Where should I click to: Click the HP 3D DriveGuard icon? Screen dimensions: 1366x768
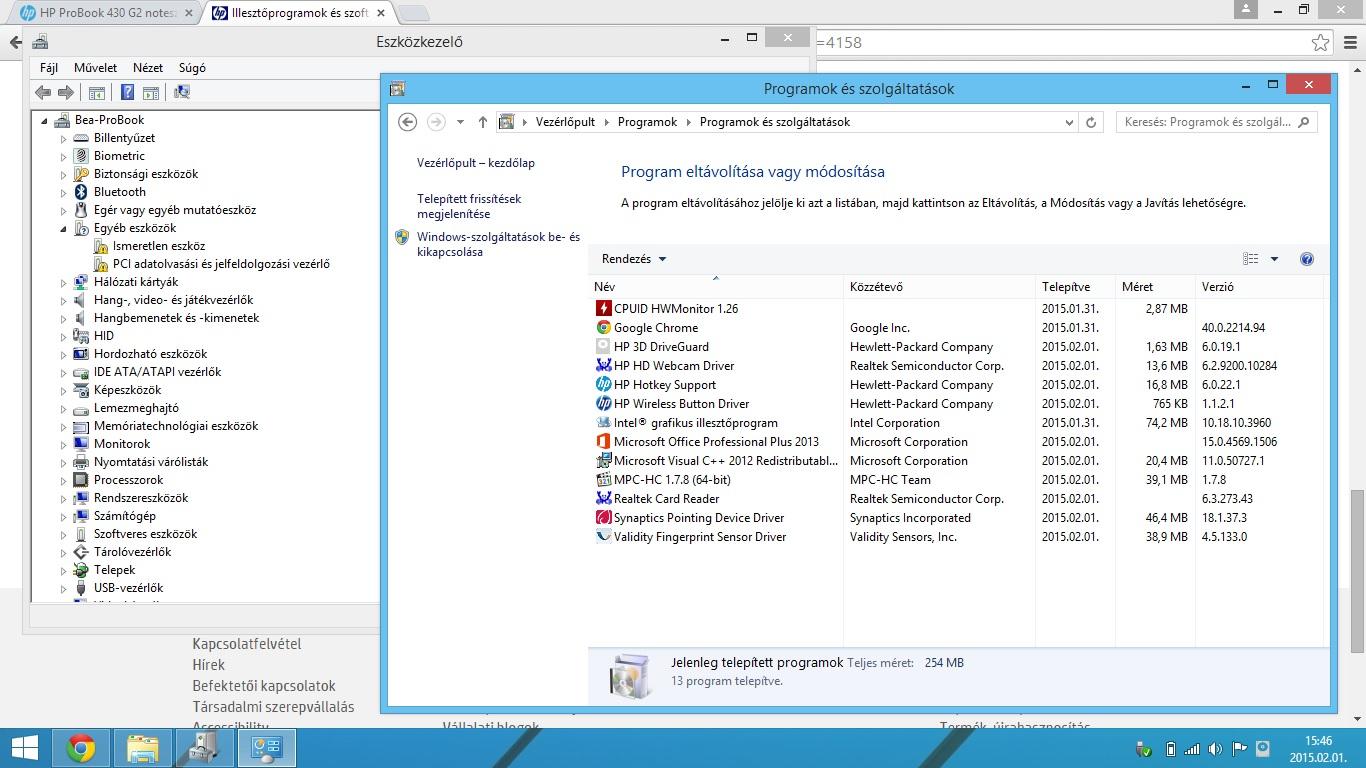coord(603,347)
